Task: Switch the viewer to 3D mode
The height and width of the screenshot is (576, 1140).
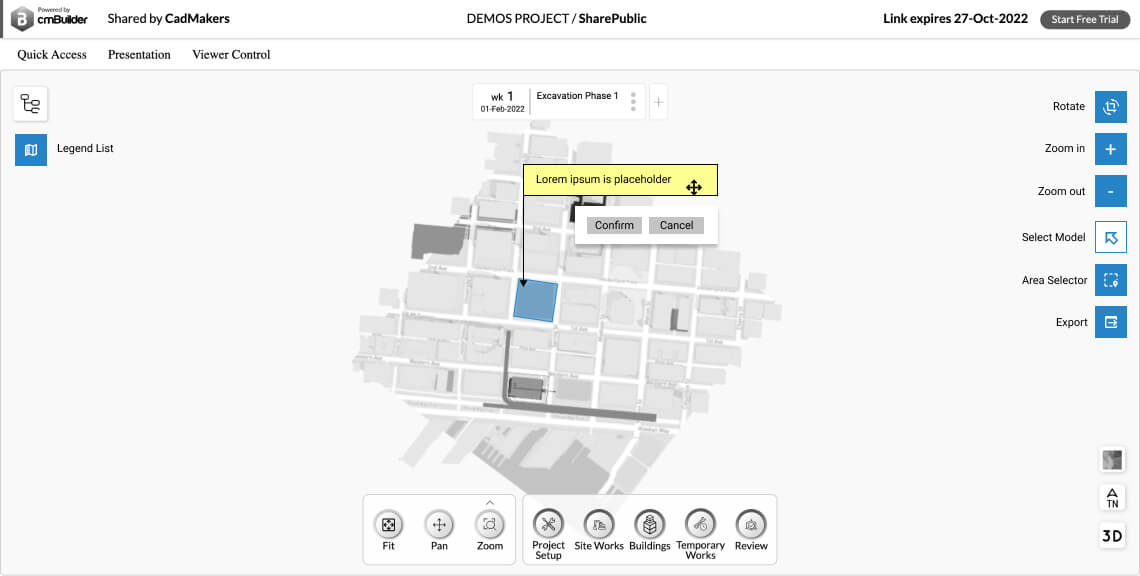Action: (1111, 535)
